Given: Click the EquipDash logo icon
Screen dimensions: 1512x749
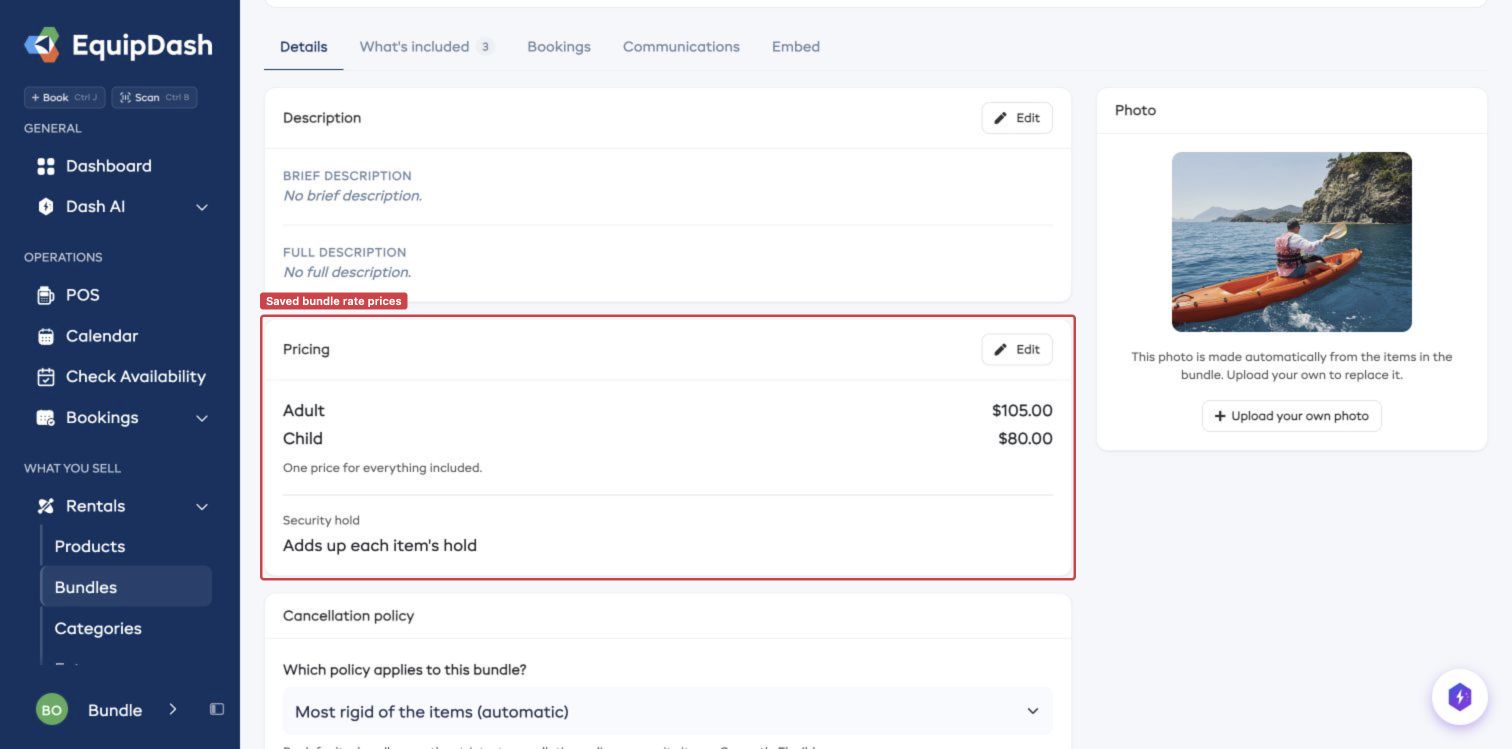Looking at the screenshot, I should coord(42,45).
